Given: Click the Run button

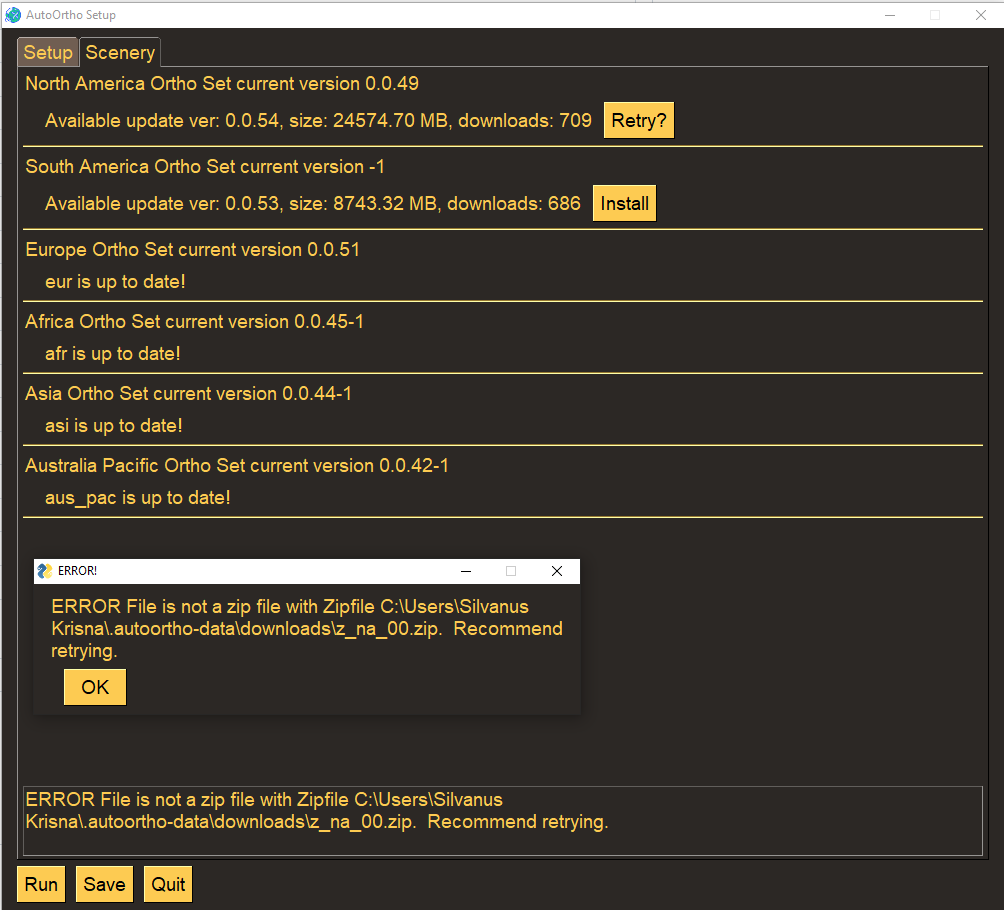Looking at the screenshot, I should [x=40, y=883].
